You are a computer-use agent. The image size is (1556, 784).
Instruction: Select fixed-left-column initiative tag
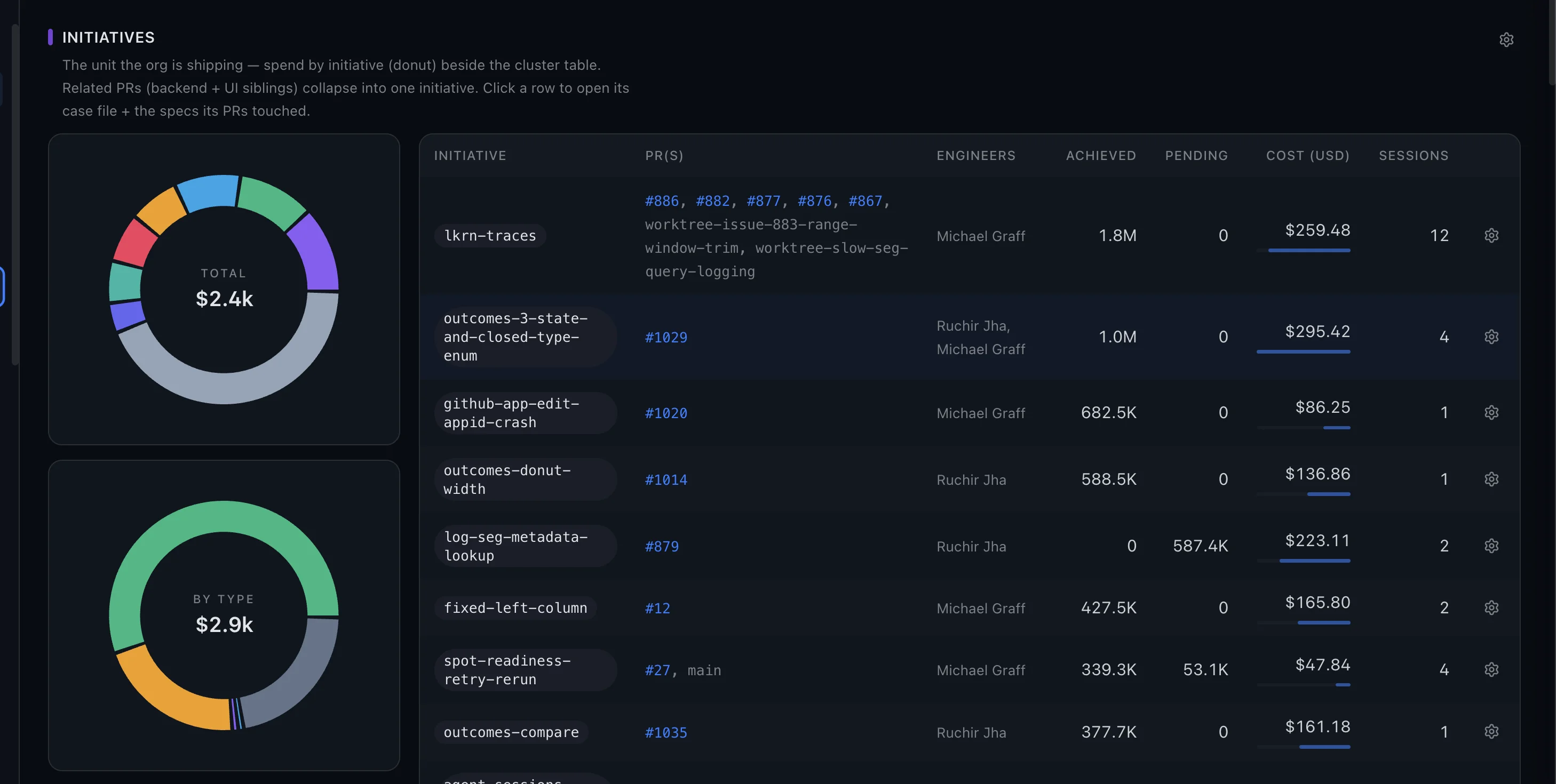click(x=515, y=608)
